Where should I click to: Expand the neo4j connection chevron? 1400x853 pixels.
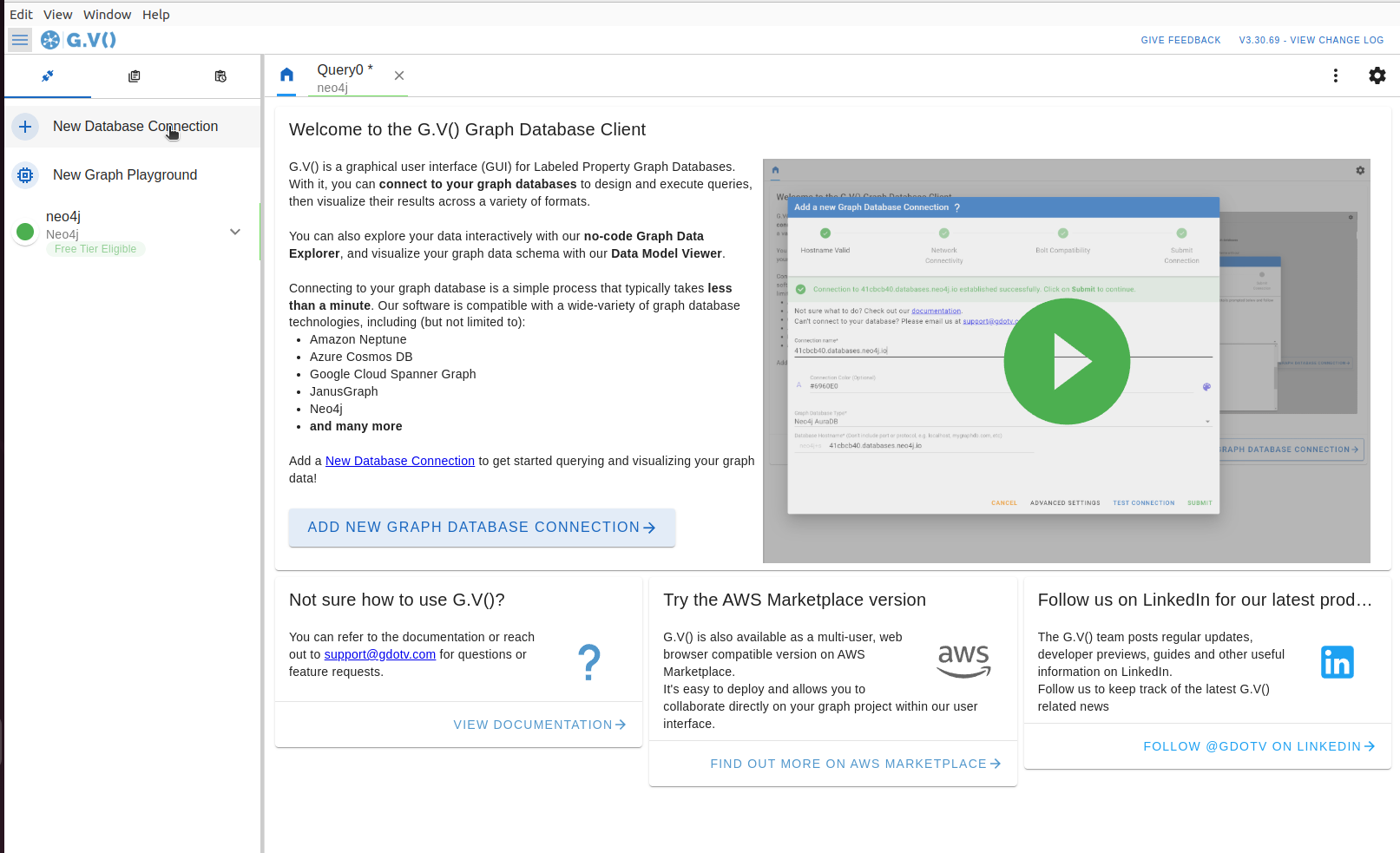(235, 232)
